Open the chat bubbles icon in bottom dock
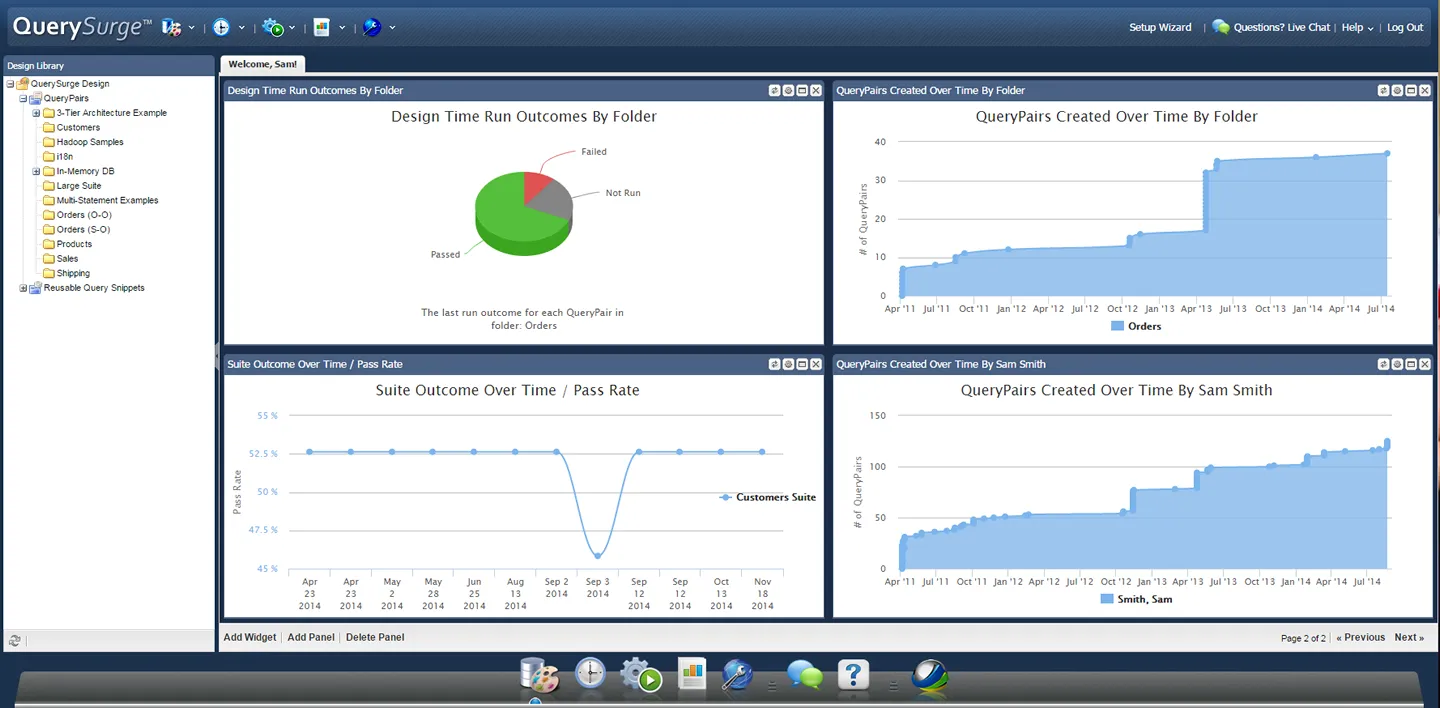This screenshot has height=708, width=1440. (x=804, y=676)
